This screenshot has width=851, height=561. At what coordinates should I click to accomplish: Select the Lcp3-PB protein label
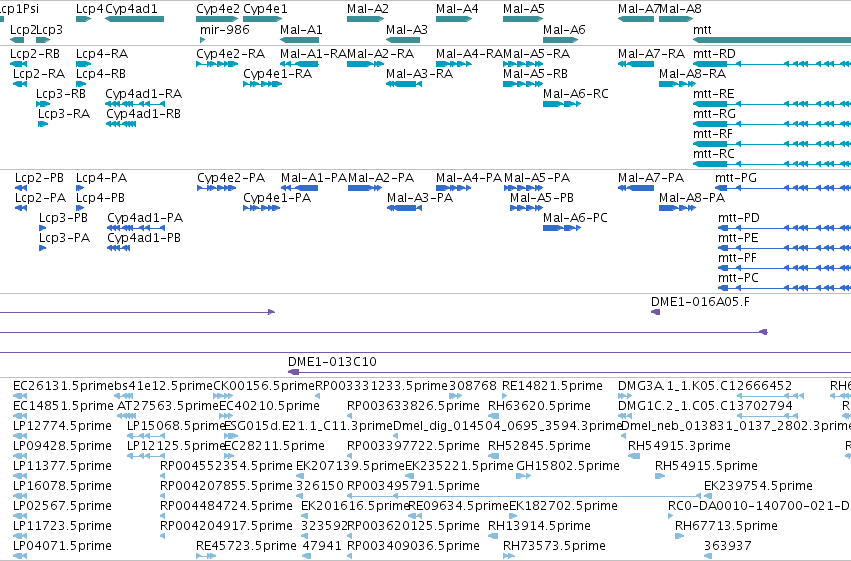(x=63, y=218)
